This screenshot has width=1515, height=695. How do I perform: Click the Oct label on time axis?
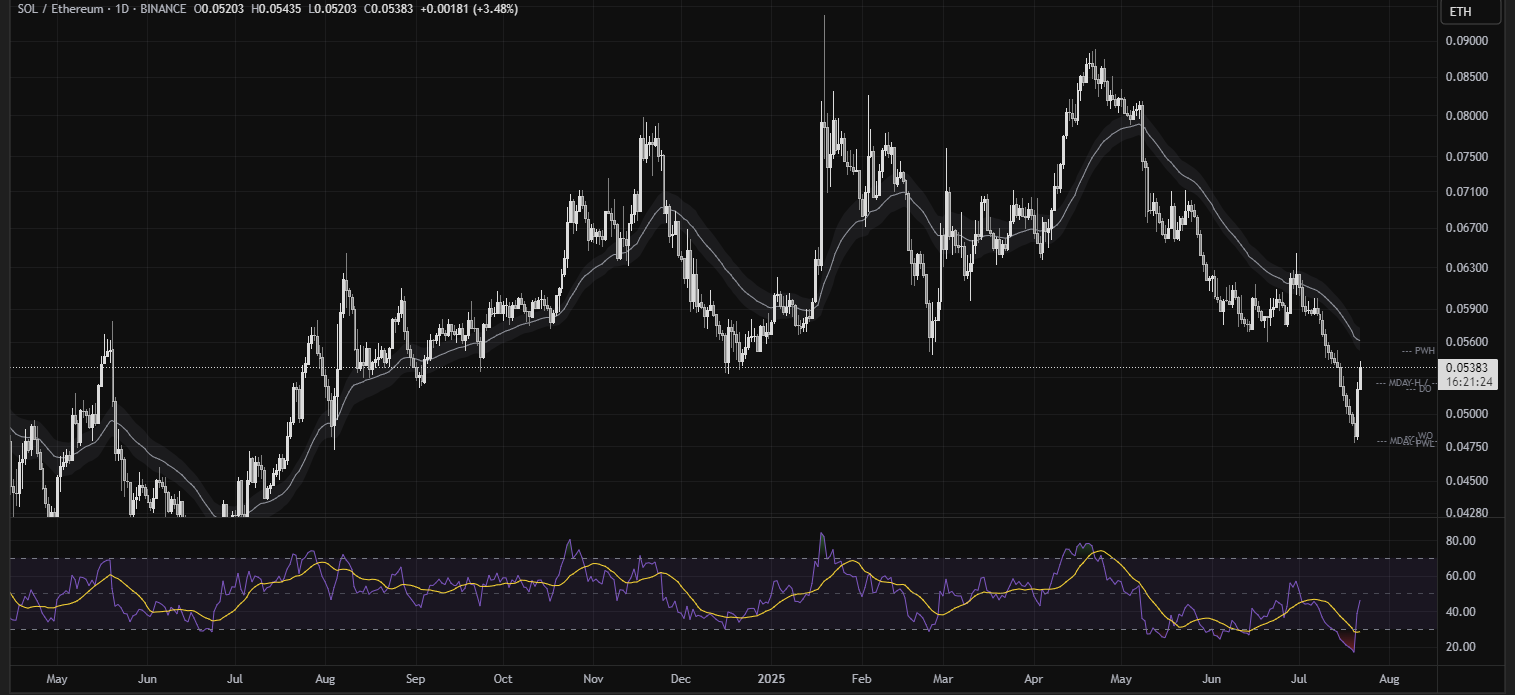pos(502,679)
